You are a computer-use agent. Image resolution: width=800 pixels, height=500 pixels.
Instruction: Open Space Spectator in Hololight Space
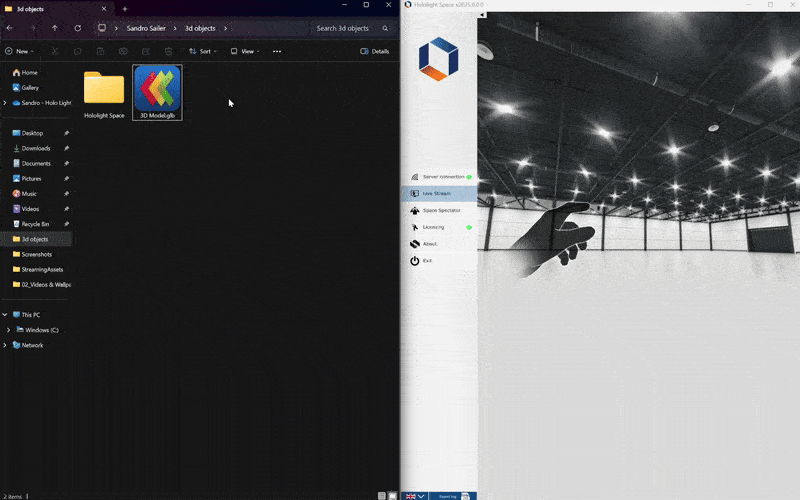pos(439,210)
